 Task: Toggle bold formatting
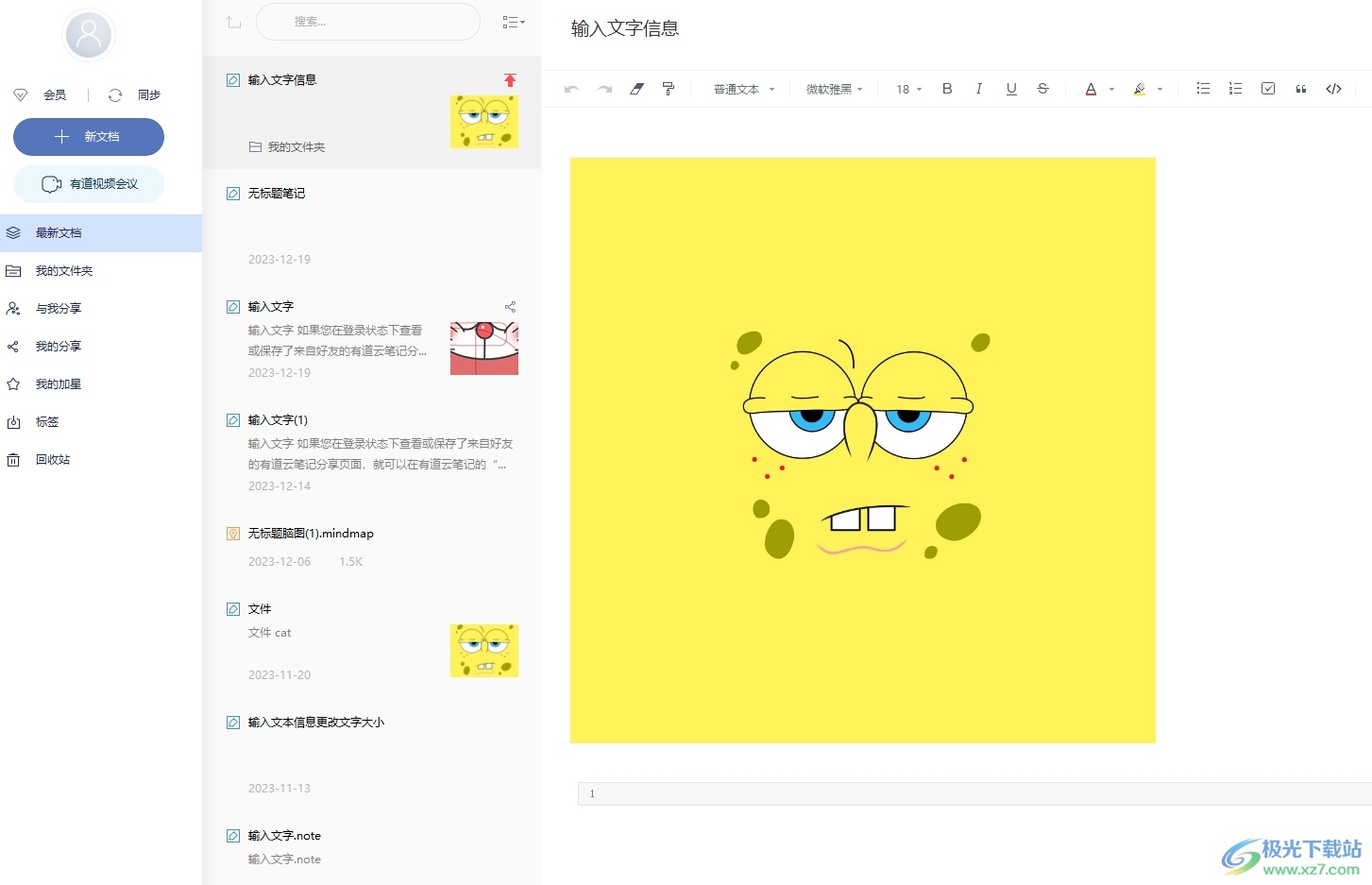point(947,89)
